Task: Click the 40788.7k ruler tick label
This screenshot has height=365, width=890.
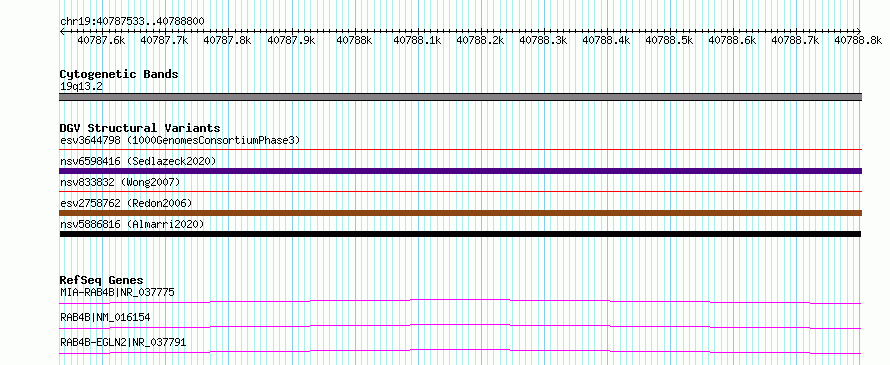Action: 795,40
